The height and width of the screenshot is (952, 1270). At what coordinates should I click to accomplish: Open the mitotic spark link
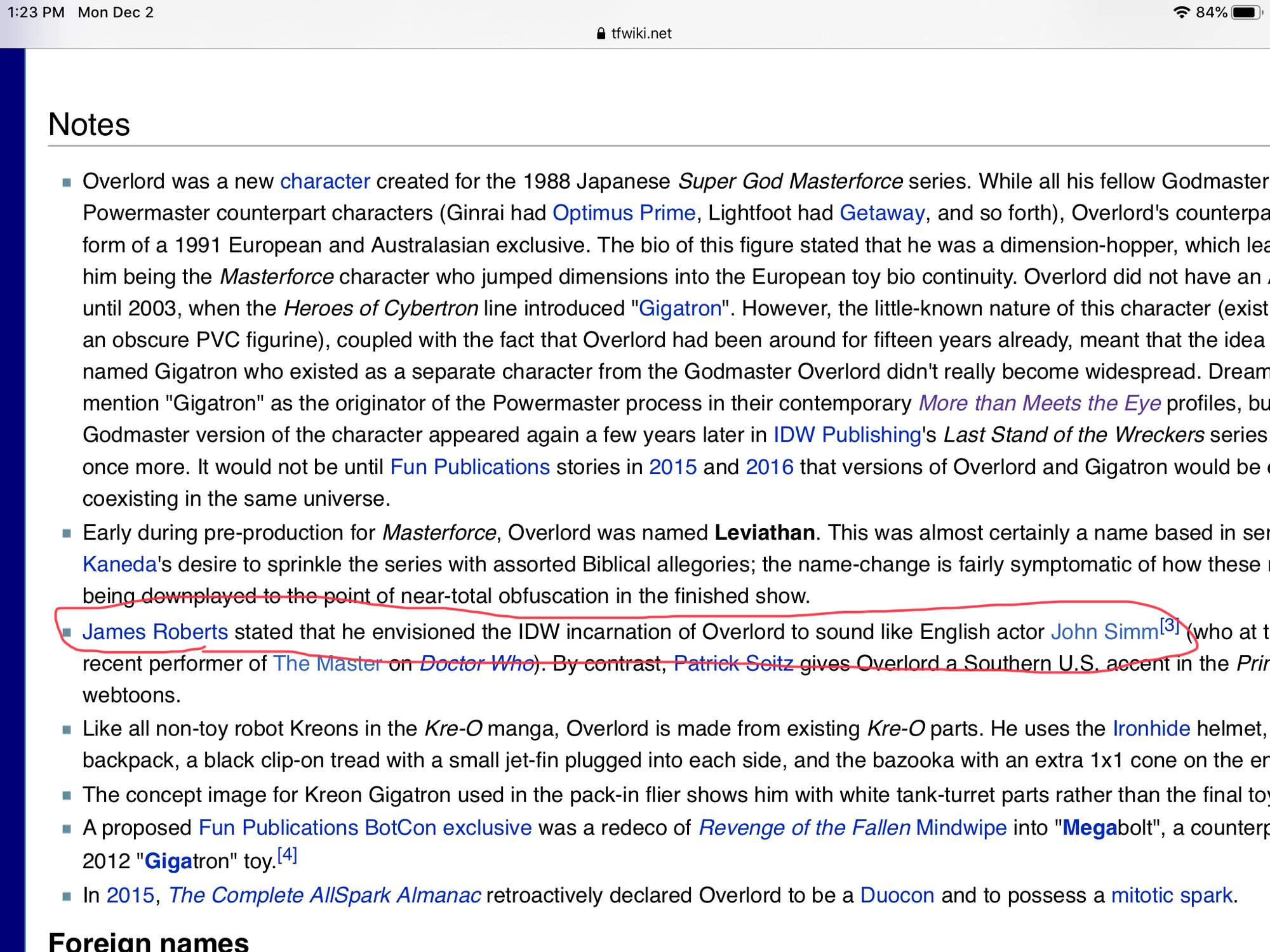point(1172,896)
